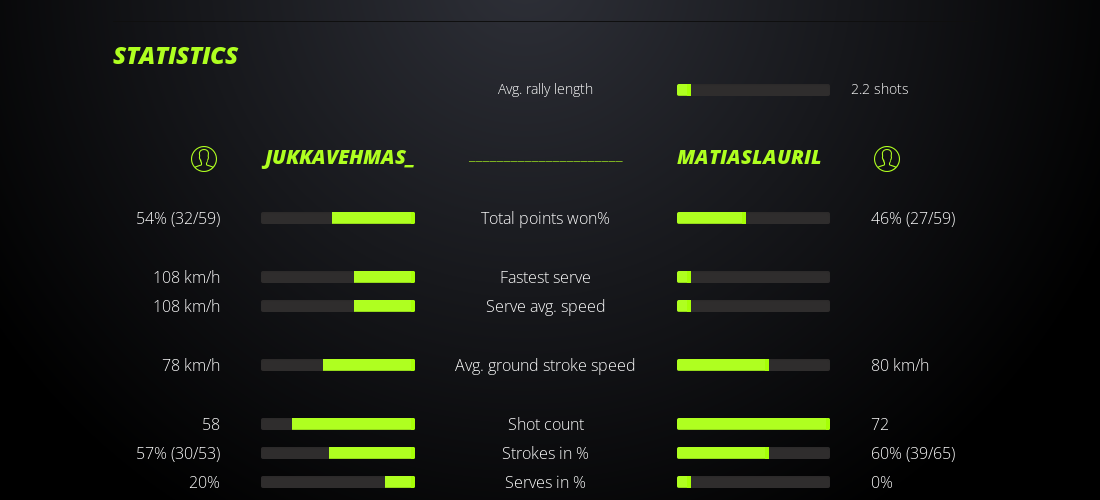This screenshot has height=500, width=1100.
Task: Click Matiaslauril Fastest serve bar
Action: pyautogui.click(x=753, y=277)
